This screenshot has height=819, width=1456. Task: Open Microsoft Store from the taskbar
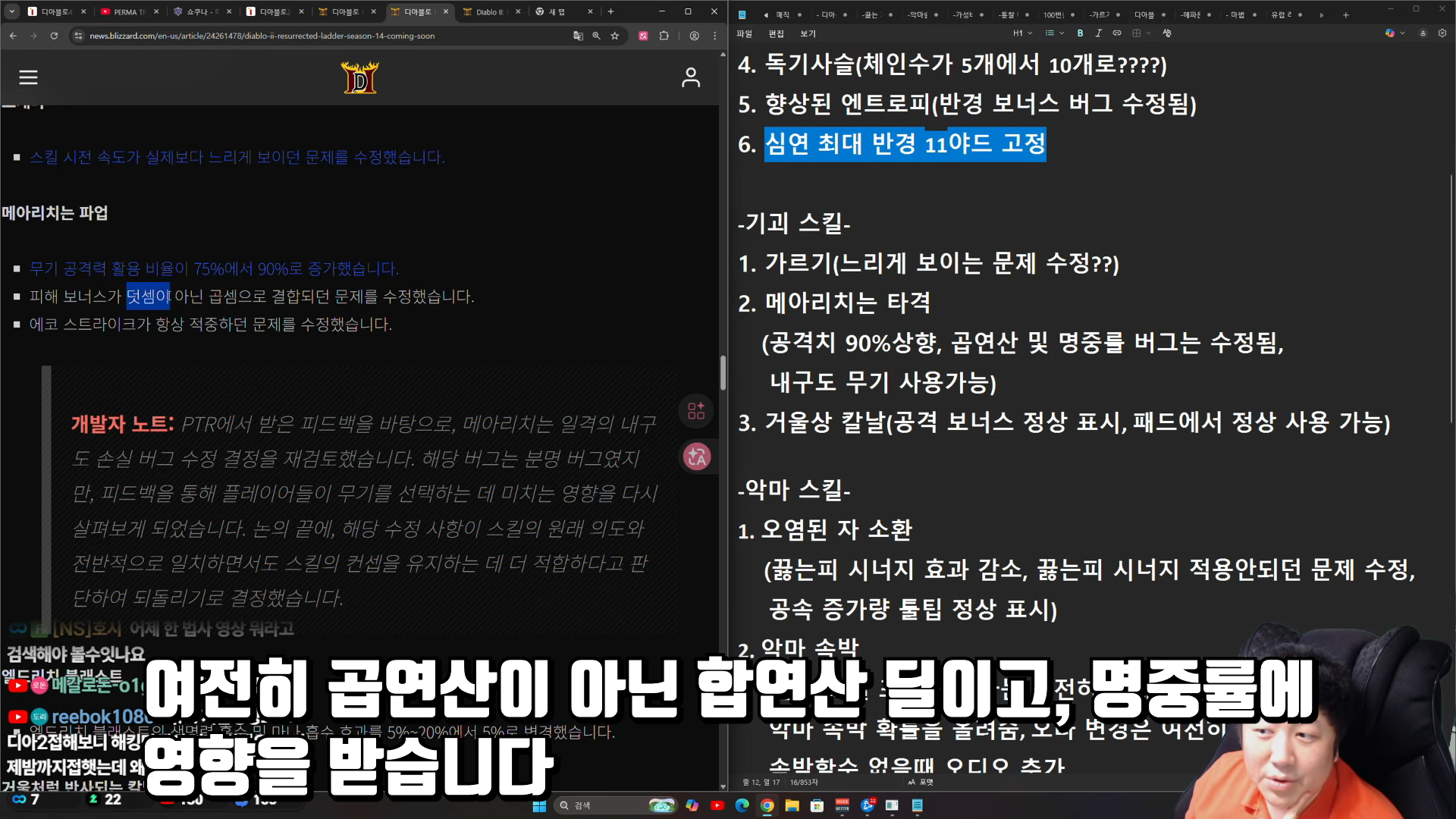point(817,805)
